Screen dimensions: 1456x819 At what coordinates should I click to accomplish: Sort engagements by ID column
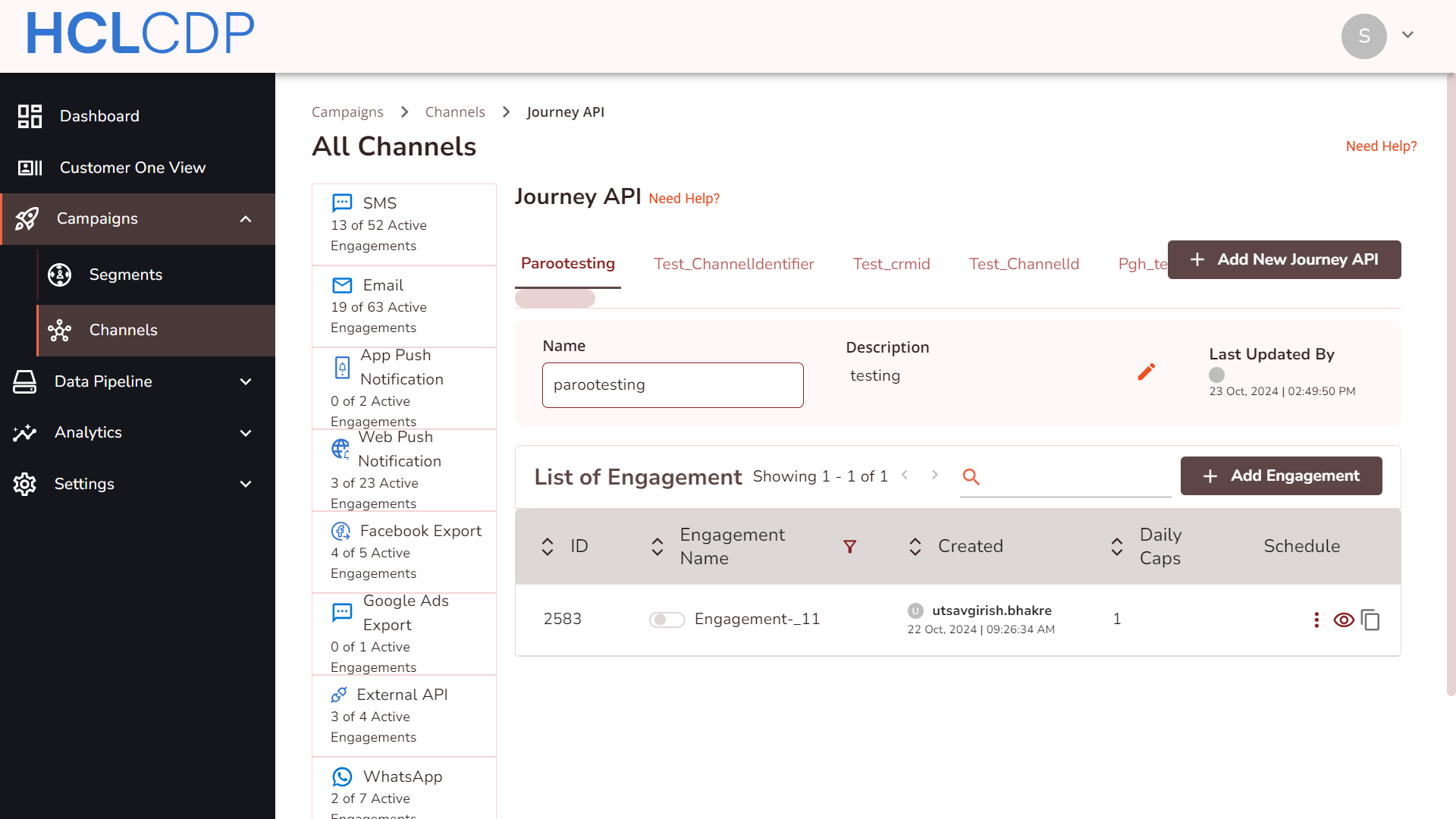tap(548, 547)
